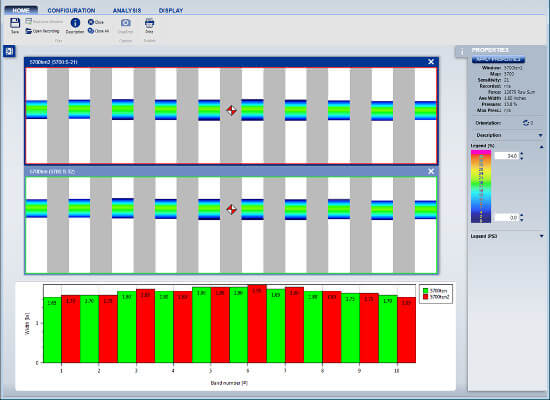550x400 pixels.
Task: Click the green bar for band 5
Action: [201, 325]
